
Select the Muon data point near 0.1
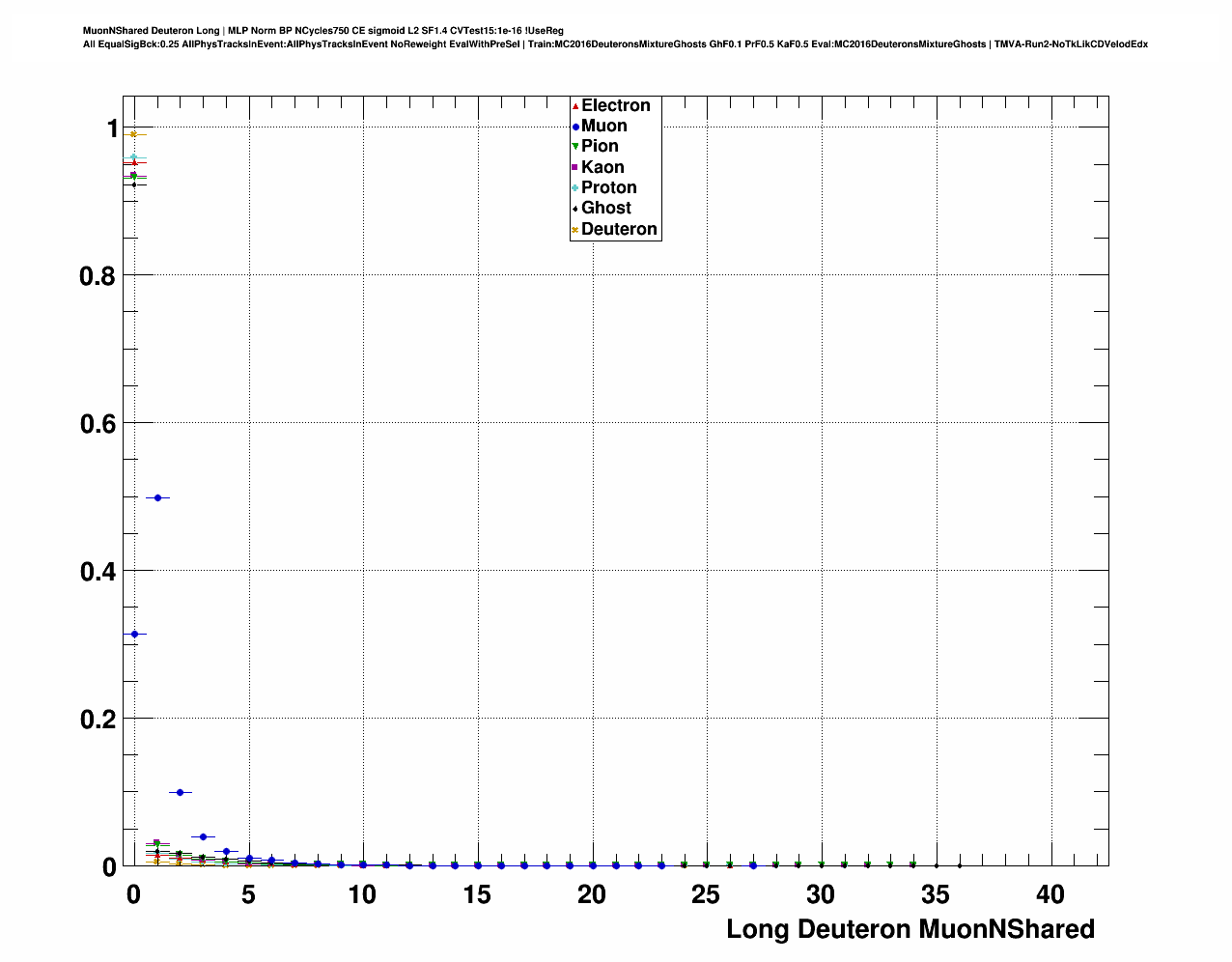[180, 792]
